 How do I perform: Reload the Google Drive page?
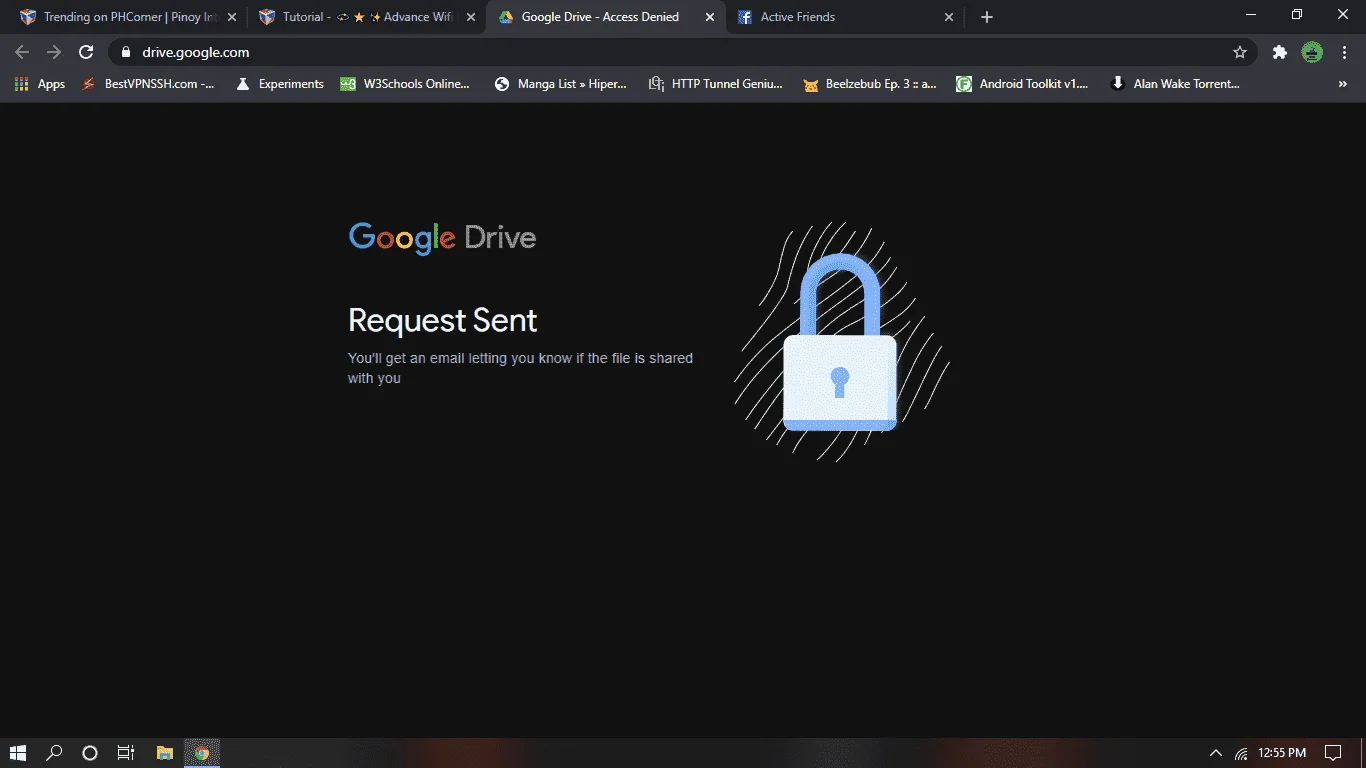pyautogui.click(x=86, y=52)
